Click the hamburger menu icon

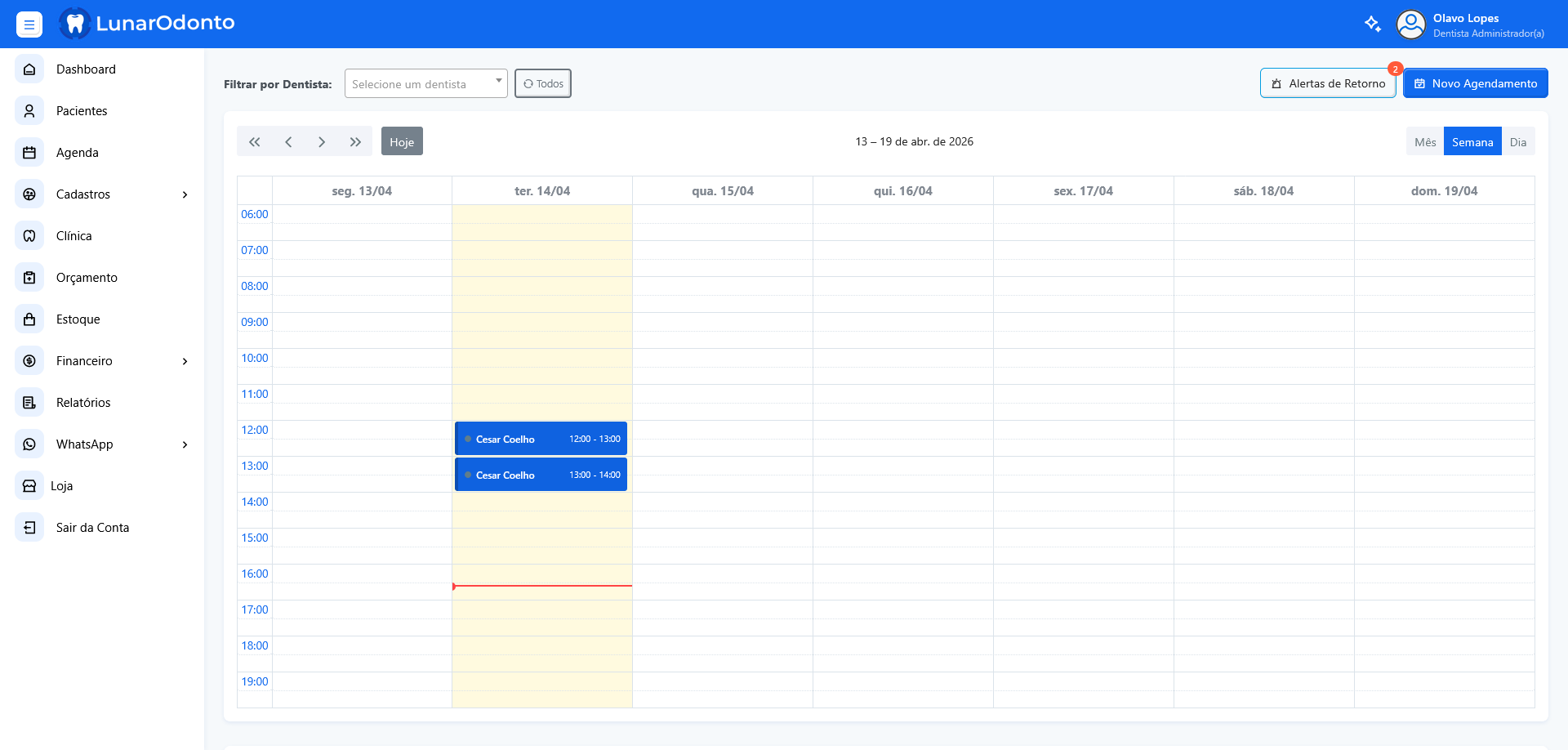coord(29,25)
